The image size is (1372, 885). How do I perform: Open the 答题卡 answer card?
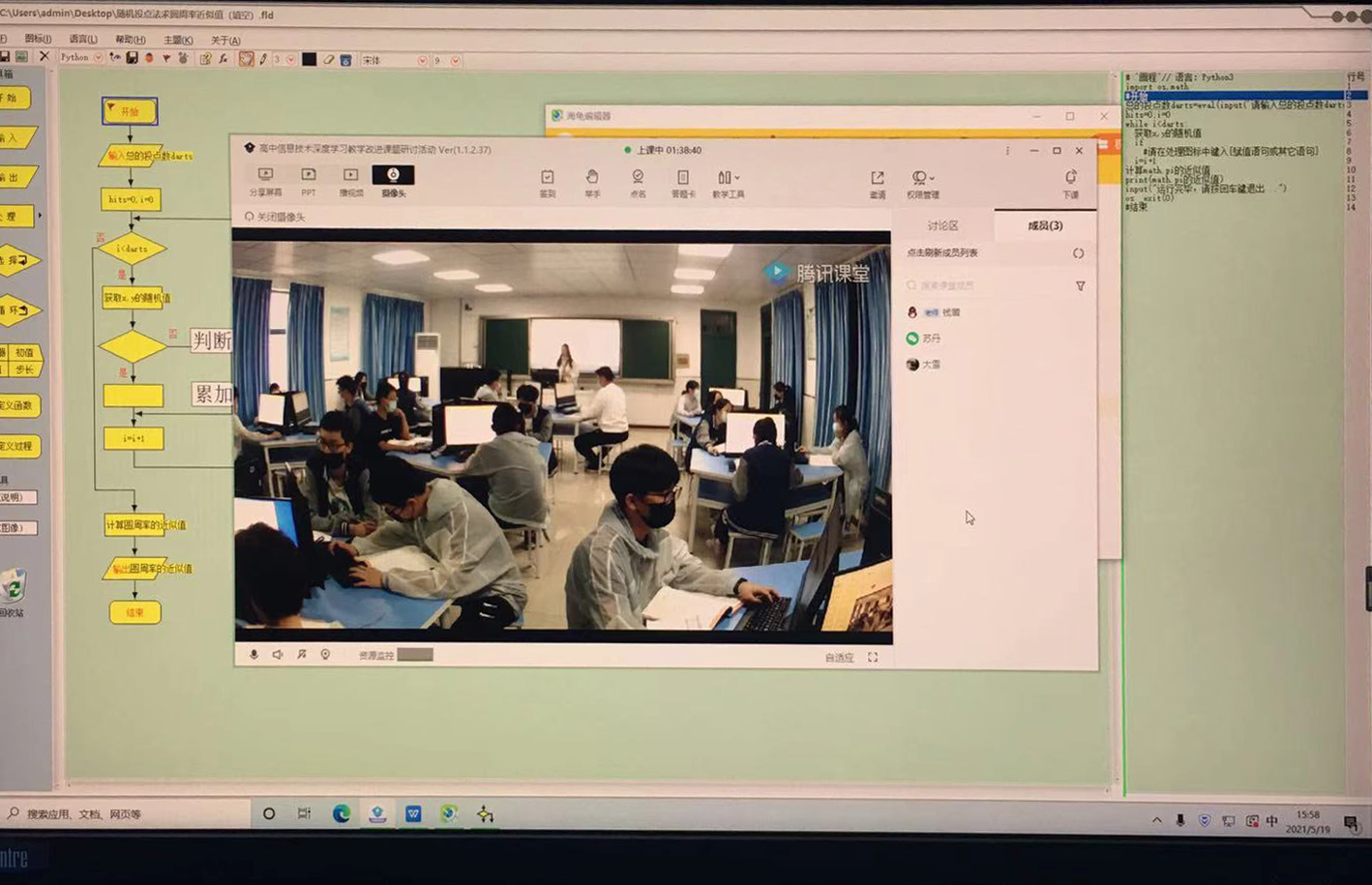(x=683, y=181)
